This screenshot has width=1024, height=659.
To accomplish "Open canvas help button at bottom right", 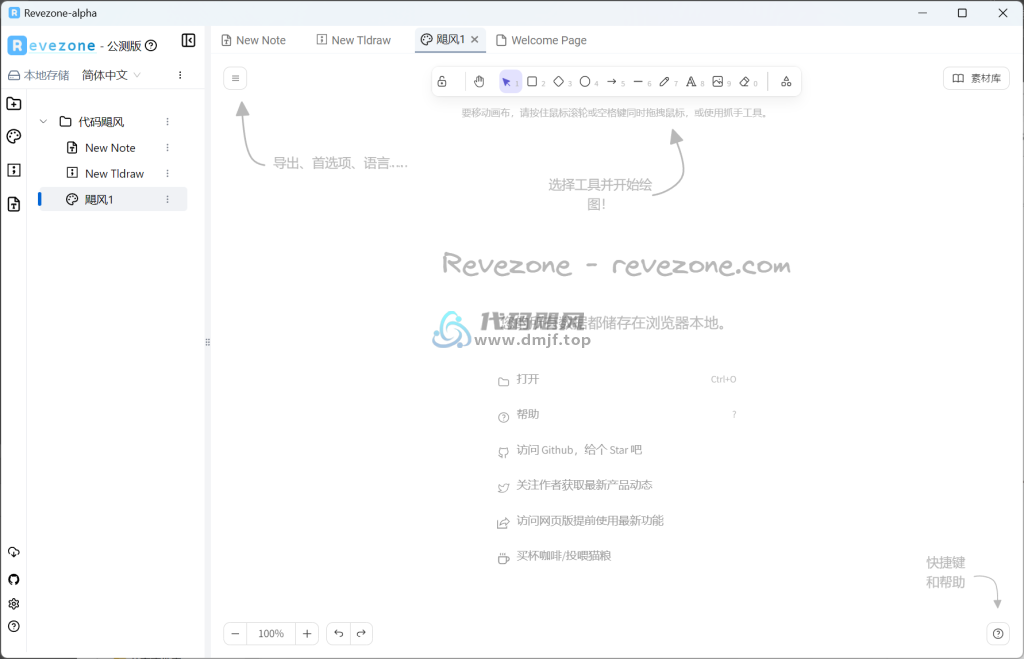I will click(998, 634).
